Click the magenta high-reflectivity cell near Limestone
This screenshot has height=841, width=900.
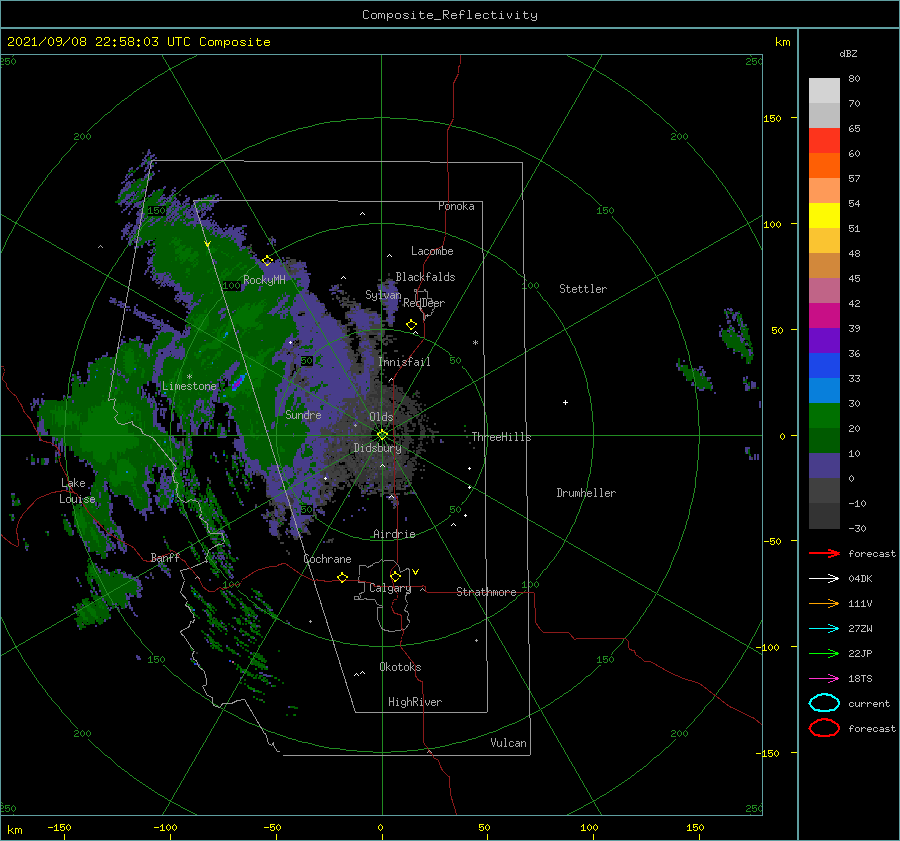pos(238,381)
